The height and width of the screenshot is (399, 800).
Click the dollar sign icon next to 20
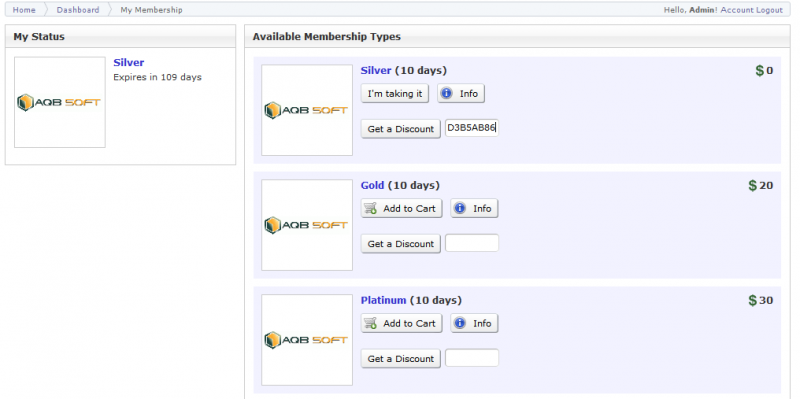pos(752,185)
